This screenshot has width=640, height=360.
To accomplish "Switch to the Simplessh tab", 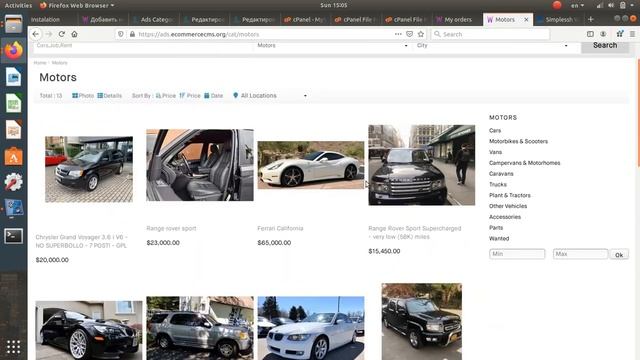I will [558, 19].
